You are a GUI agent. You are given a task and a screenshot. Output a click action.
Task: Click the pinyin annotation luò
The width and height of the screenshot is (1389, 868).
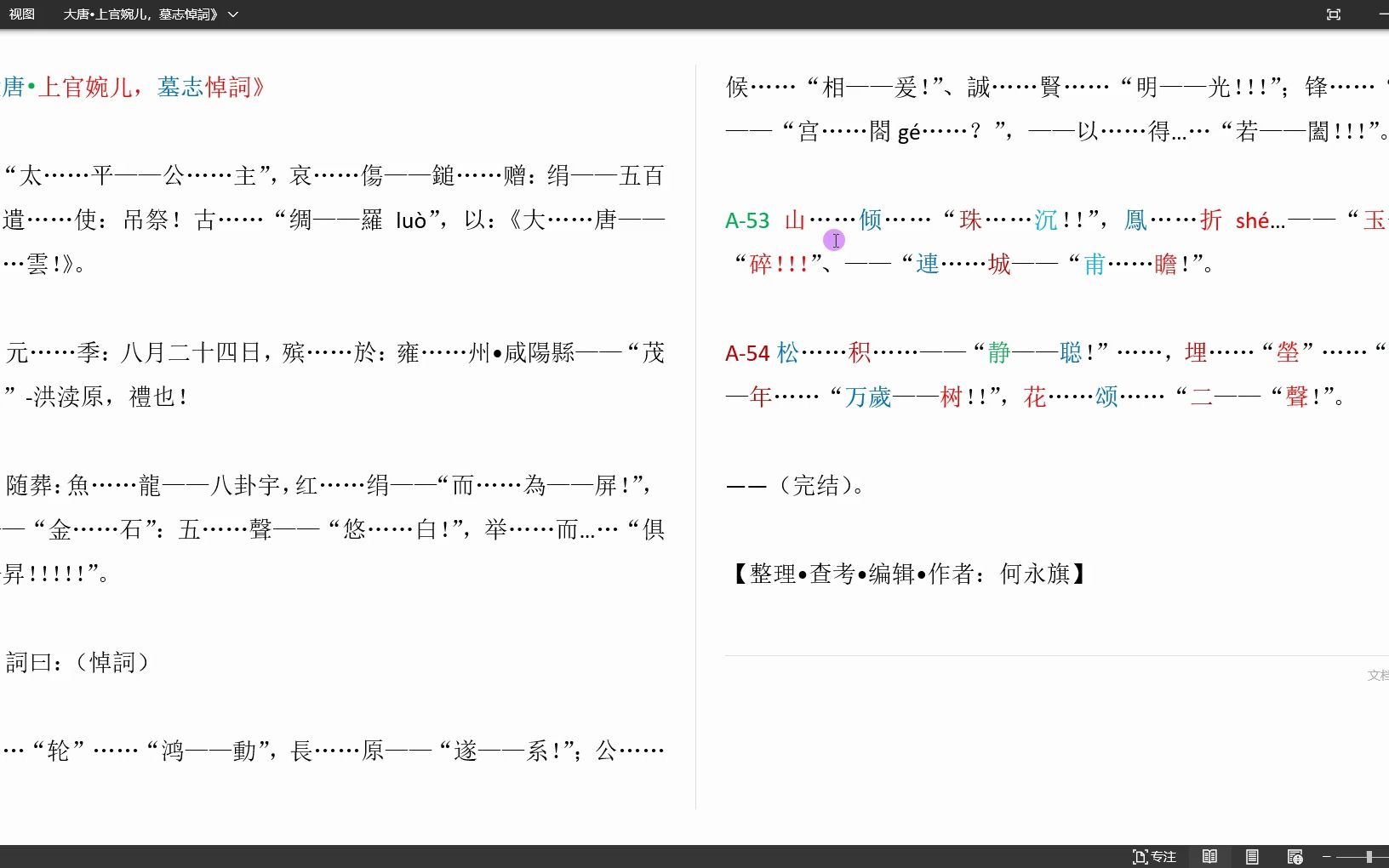tap(411, 221)
